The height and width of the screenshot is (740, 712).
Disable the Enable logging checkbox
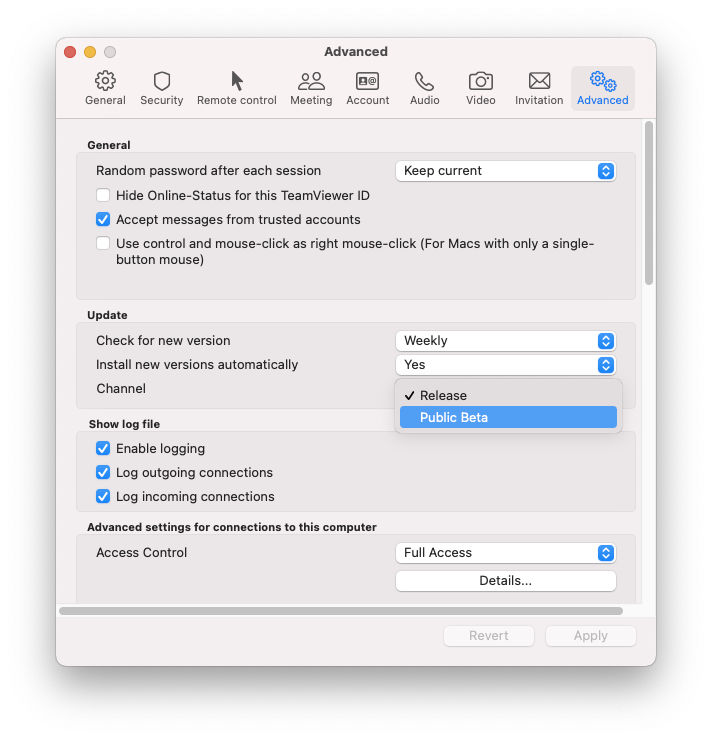103,448
